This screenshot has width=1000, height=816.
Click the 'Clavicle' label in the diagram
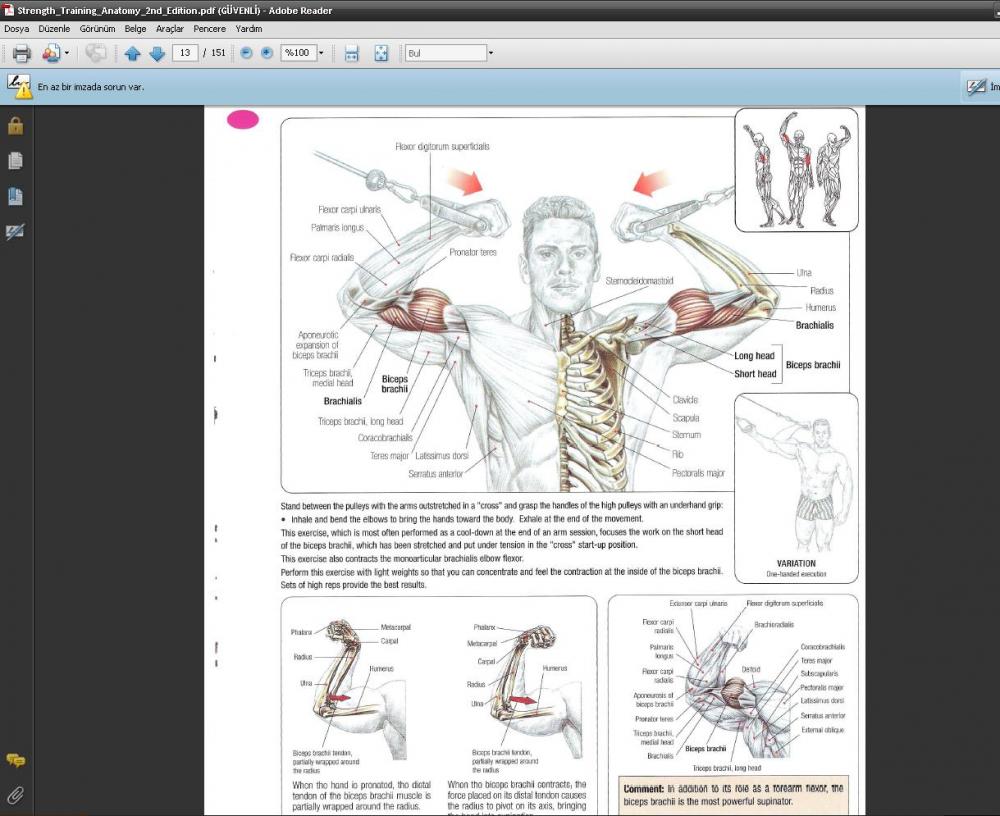tap(685, 400)
